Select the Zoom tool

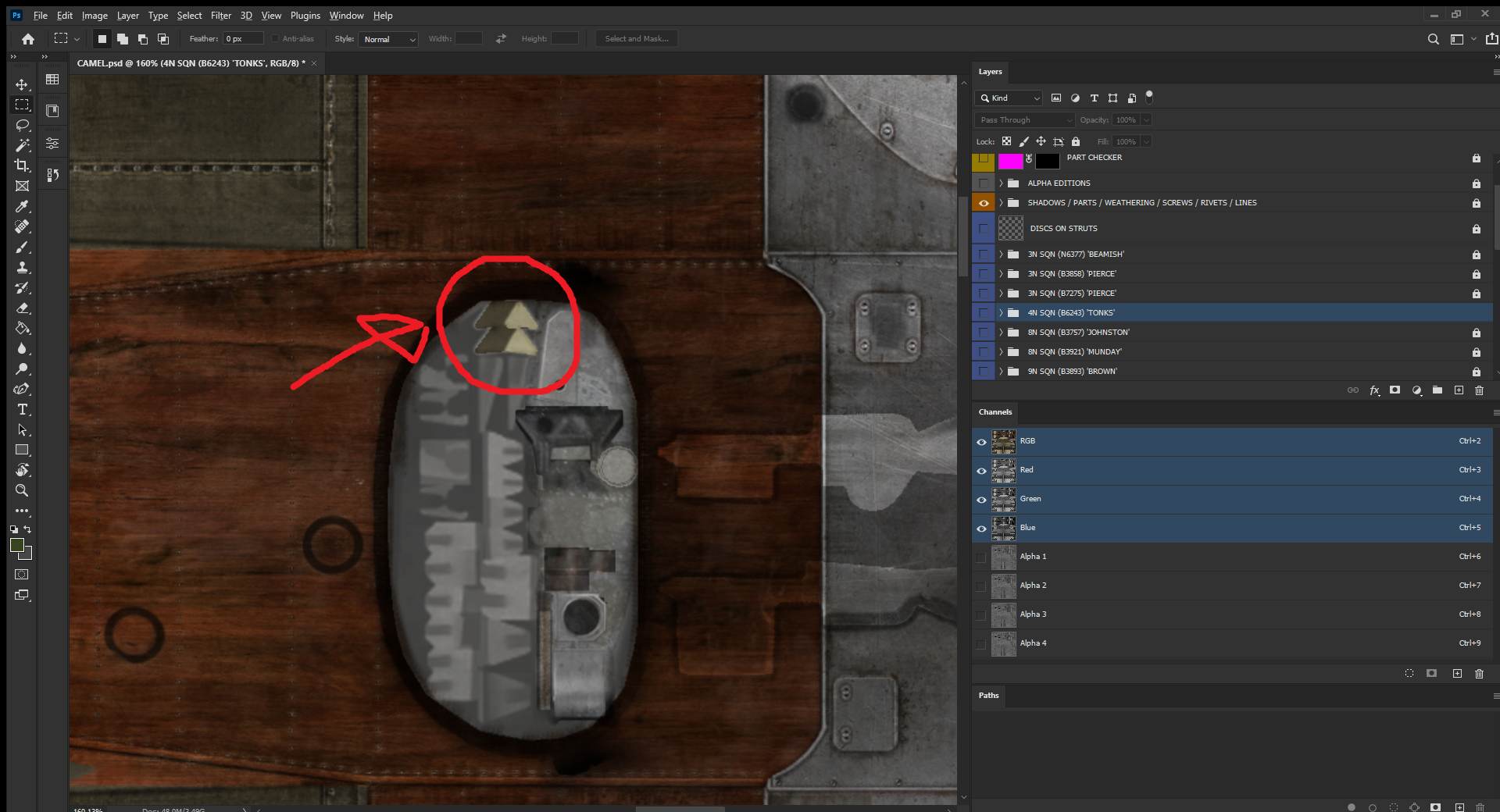point(22,490)
